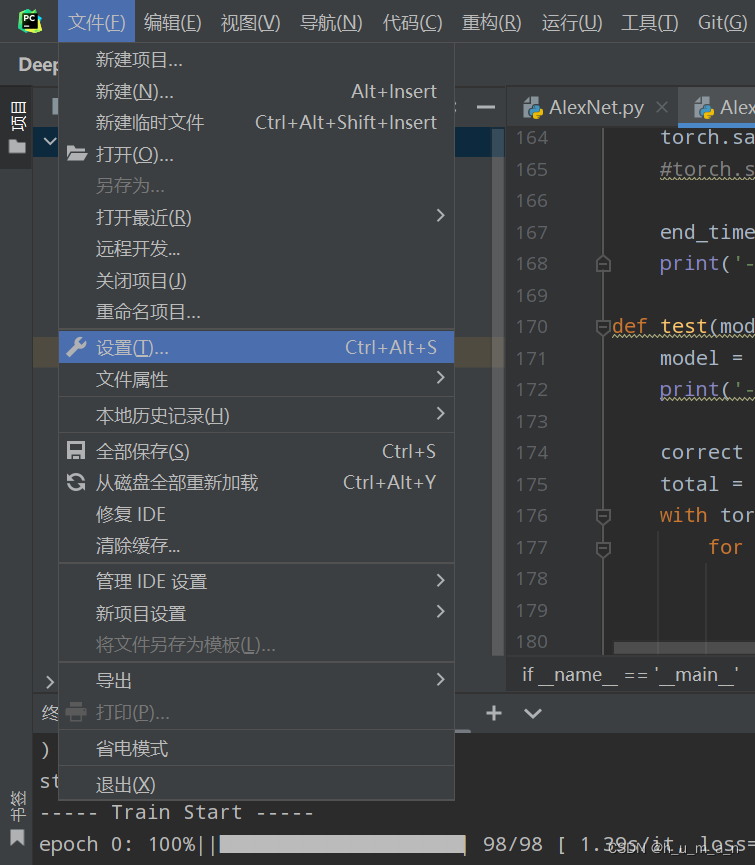Viewport: 755px width, 865px height.
Task: Expand the 新项目设置 submenu
Action: point(440,611)
